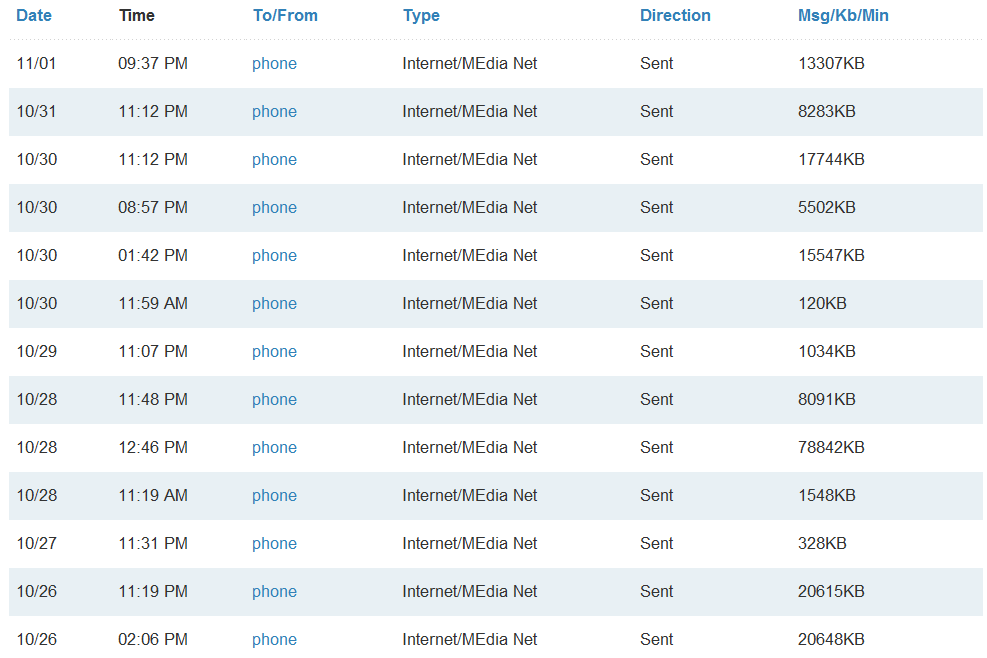This screenshot has height=658, width=987.
Task: Click the phone link for 10/31 11:12 PM
Action: tap(274, 112)
